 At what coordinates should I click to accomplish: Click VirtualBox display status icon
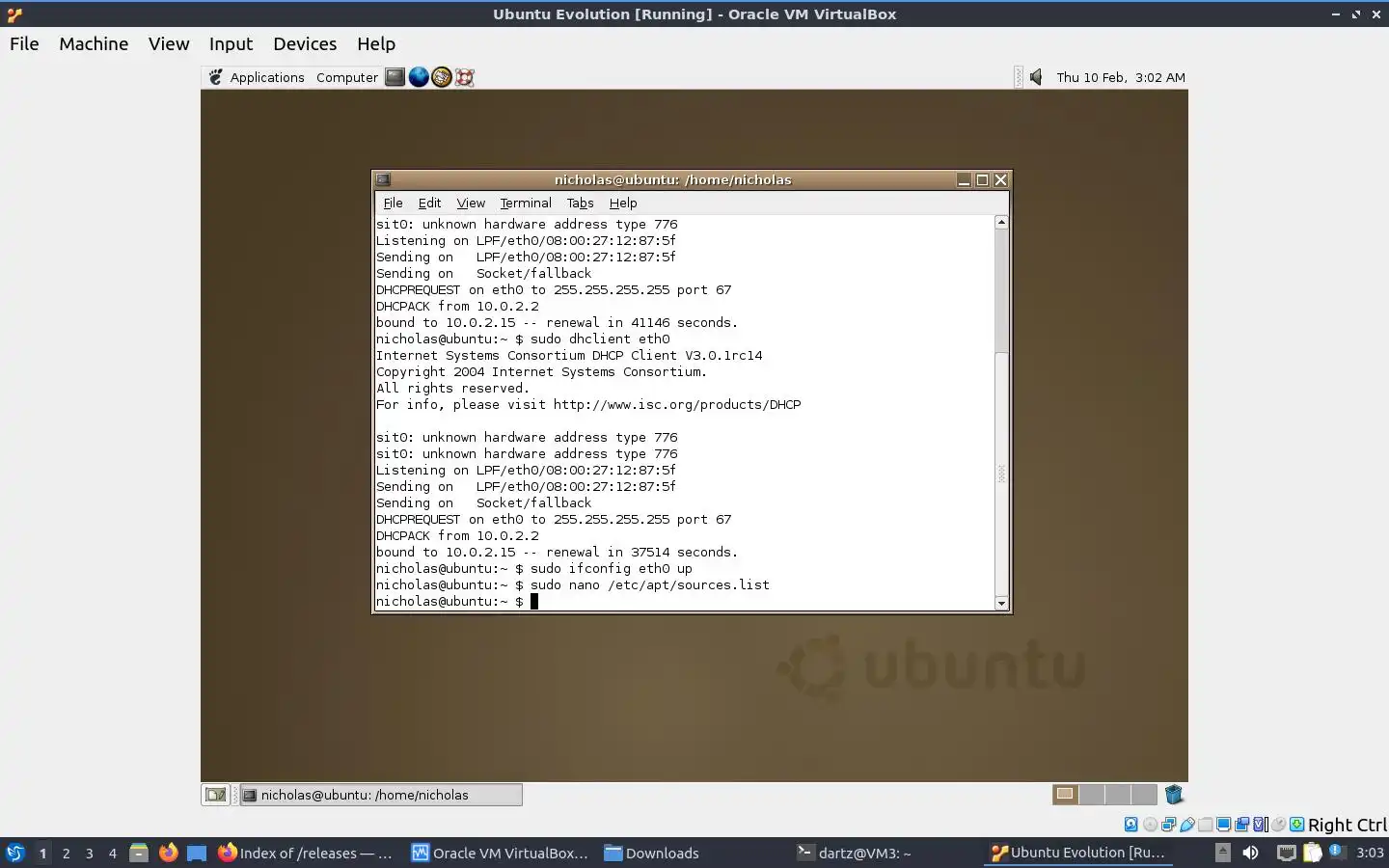[1223, 825]
